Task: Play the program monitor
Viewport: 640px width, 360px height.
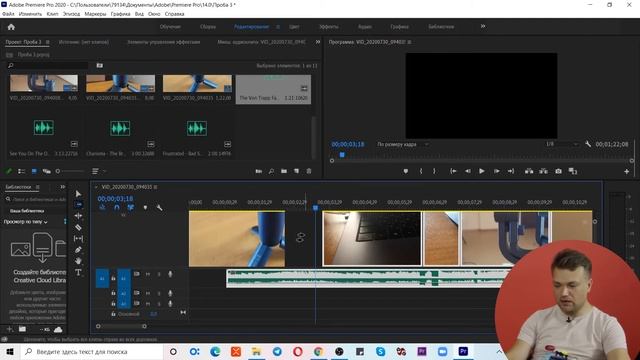Action: [482, 171]
